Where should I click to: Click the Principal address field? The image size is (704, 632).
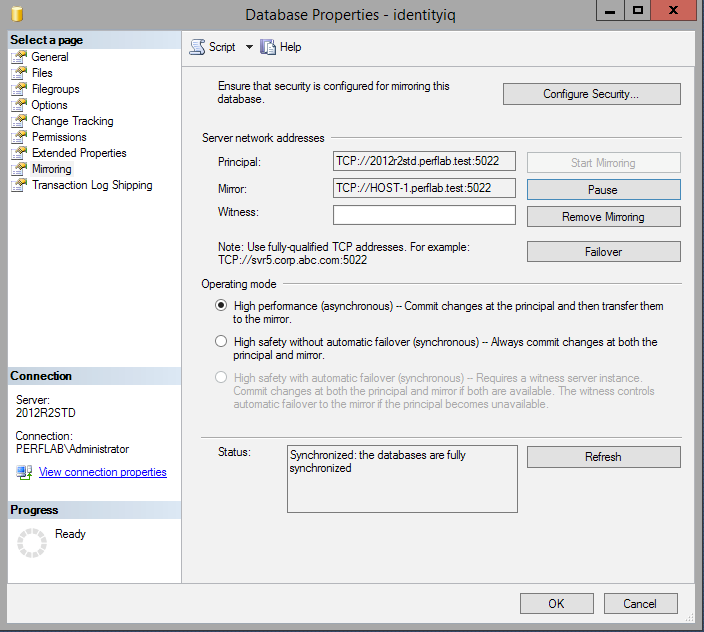[424, 161]
